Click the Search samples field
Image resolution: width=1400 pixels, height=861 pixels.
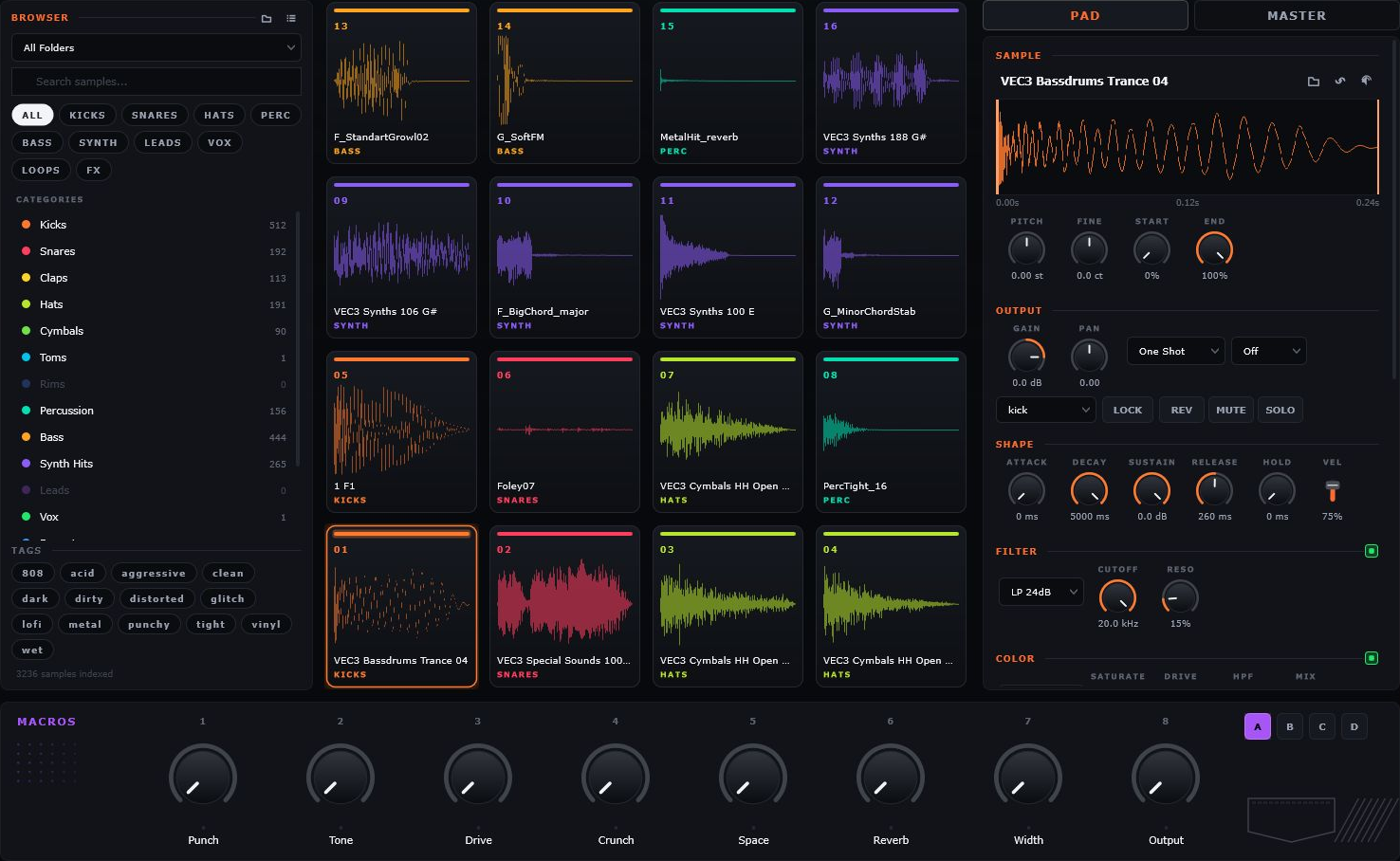tap(157, 82)
